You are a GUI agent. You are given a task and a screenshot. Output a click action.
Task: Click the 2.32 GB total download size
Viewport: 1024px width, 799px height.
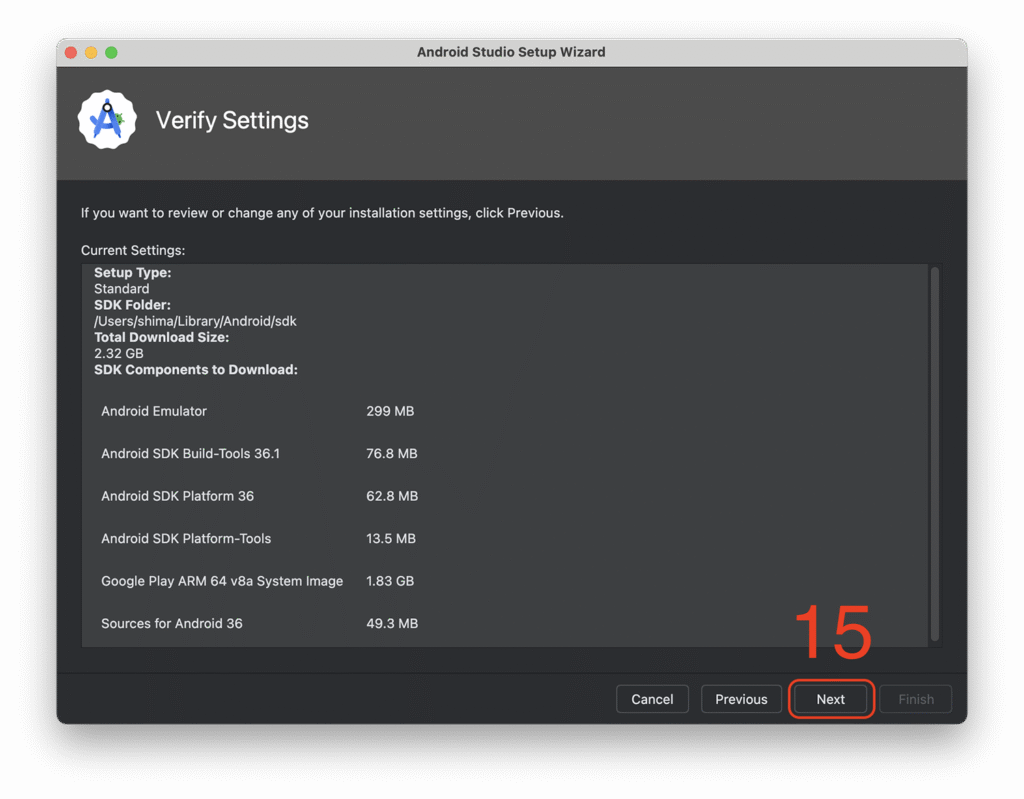tap(118, 353)
